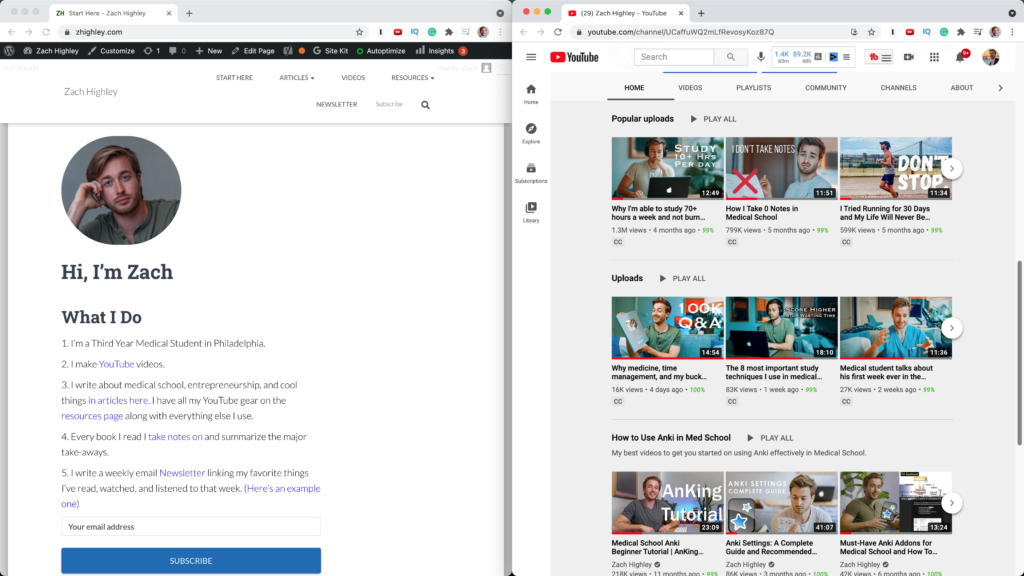Viewport: 1024px width, 576px height.
Task: Switch to the Channels channel tab
Action: pyautogui.click(x=898, y=88)
